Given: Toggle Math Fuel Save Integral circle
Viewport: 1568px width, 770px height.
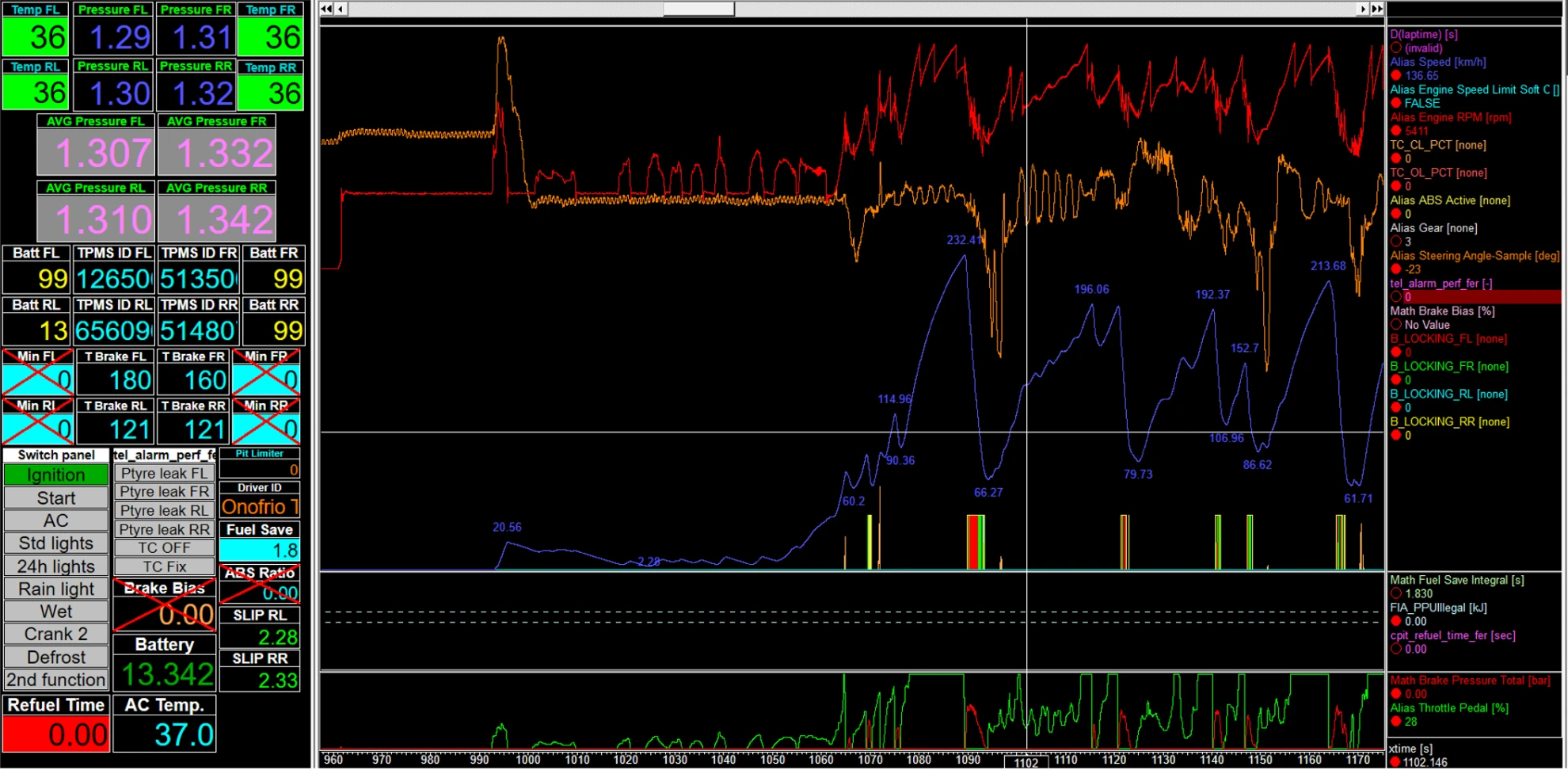Looking at the screenshot, I should click(x=1396, y=593).
